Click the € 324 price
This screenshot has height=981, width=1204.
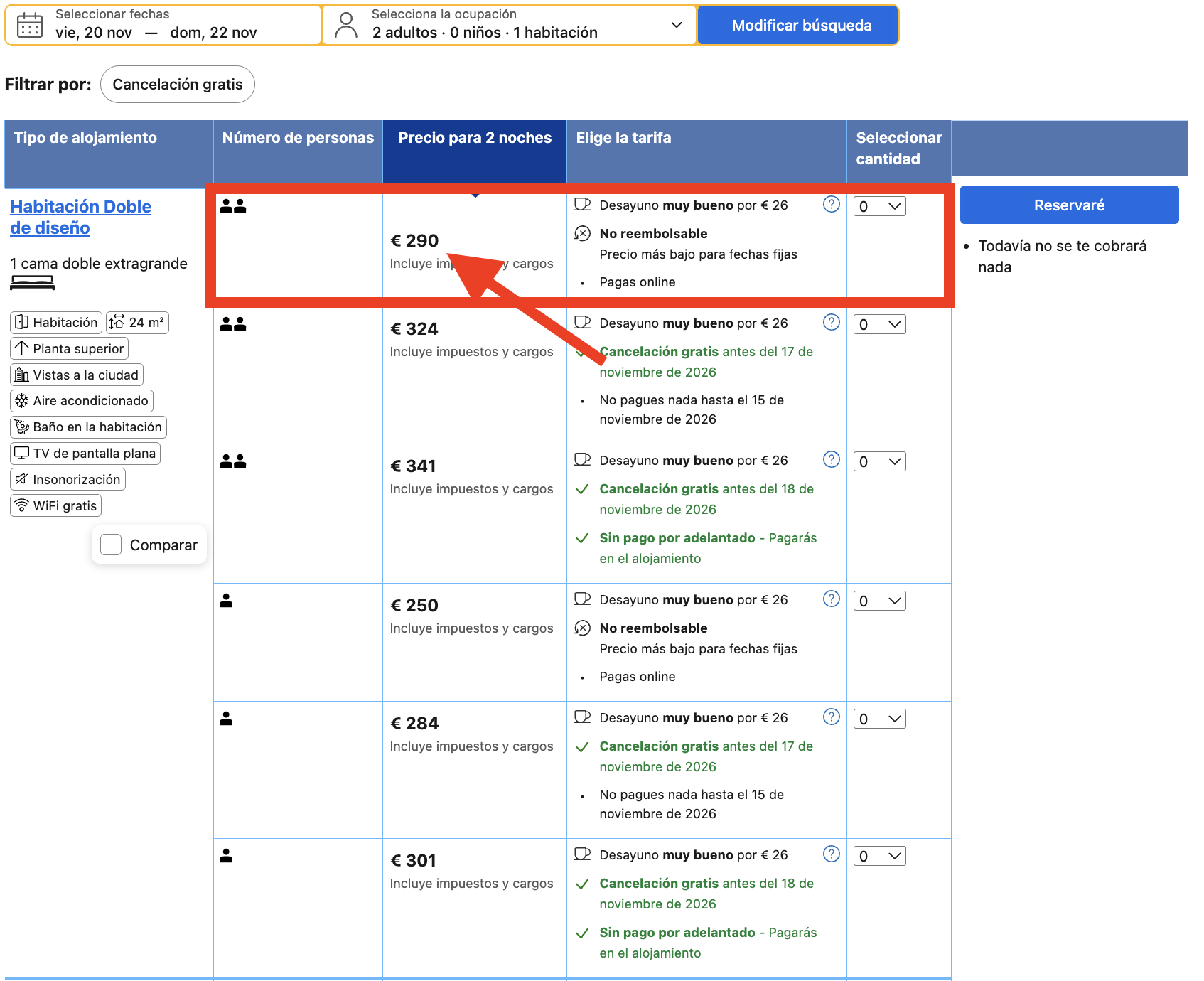(x=414, y=329)
